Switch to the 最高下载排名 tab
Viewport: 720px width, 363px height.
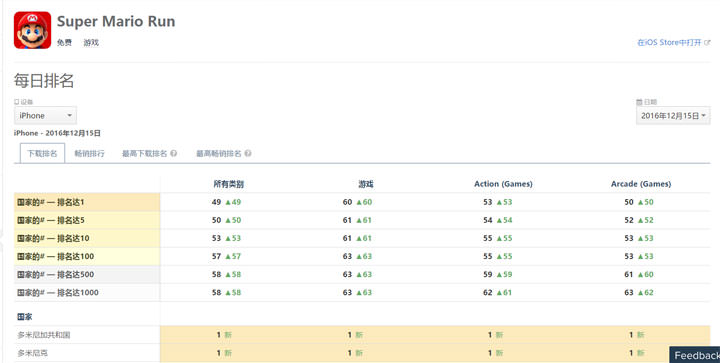[x=144, y=153]
